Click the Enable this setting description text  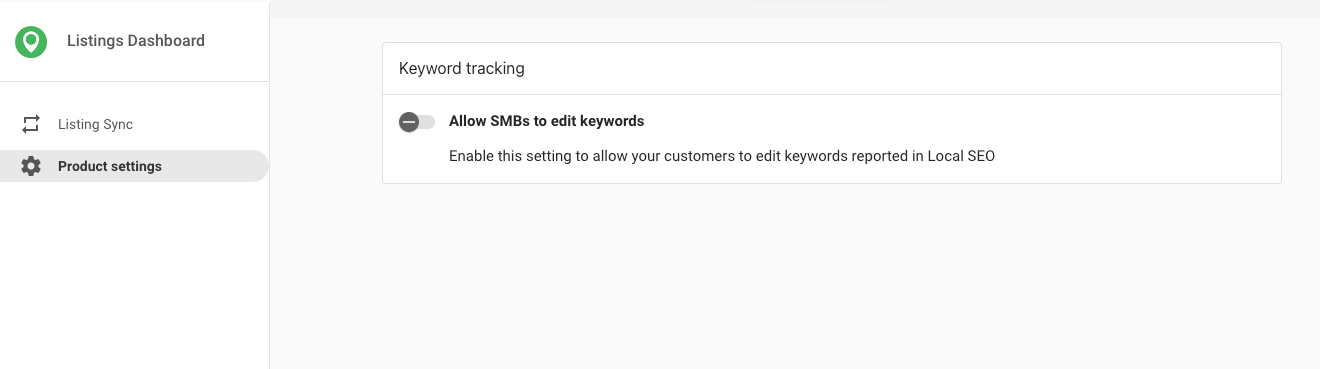722,156
